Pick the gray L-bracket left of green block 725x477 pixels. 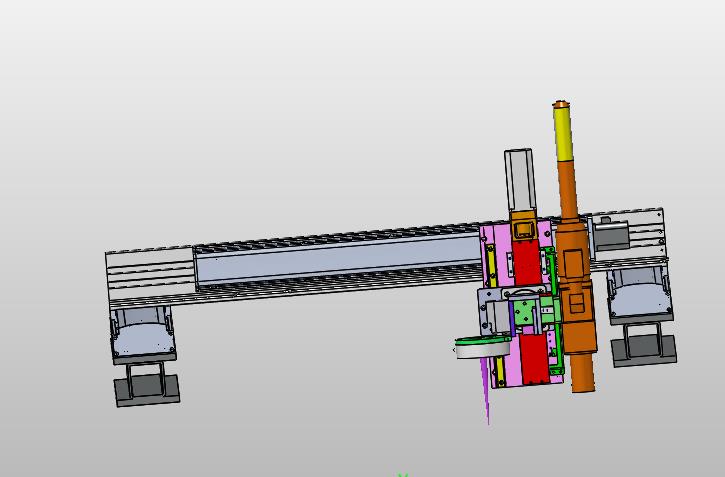click(492, 311)
